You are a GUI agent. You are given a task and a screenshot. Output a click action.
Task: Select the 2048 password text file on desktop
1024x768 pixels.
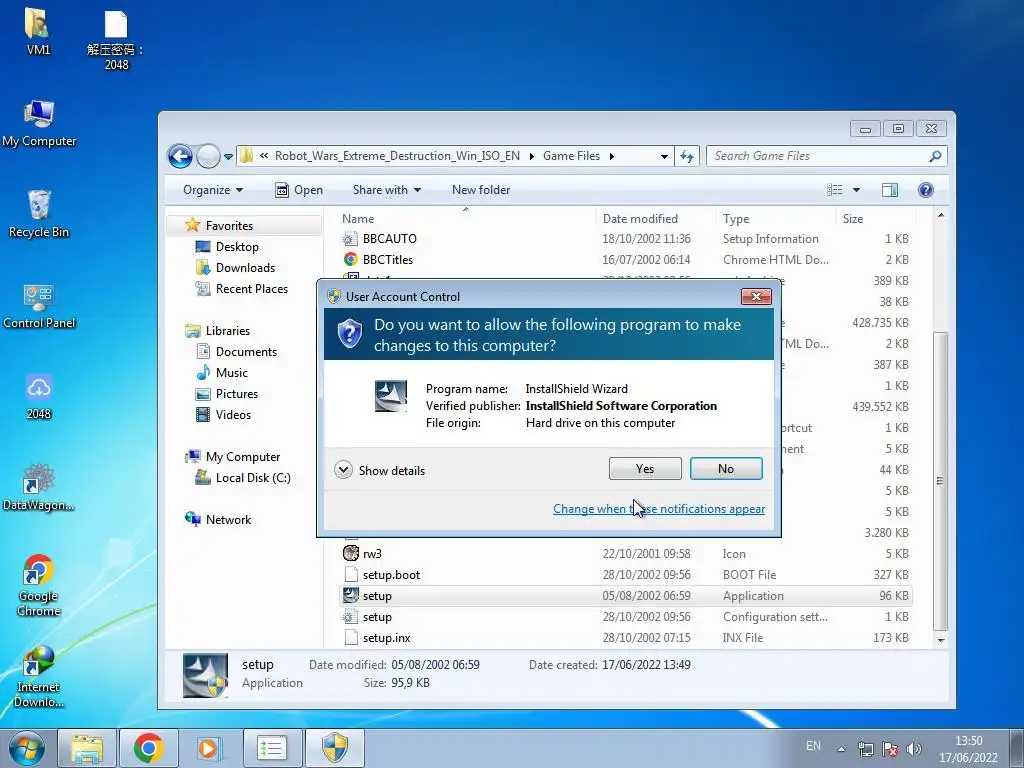[x=116, y=40]
